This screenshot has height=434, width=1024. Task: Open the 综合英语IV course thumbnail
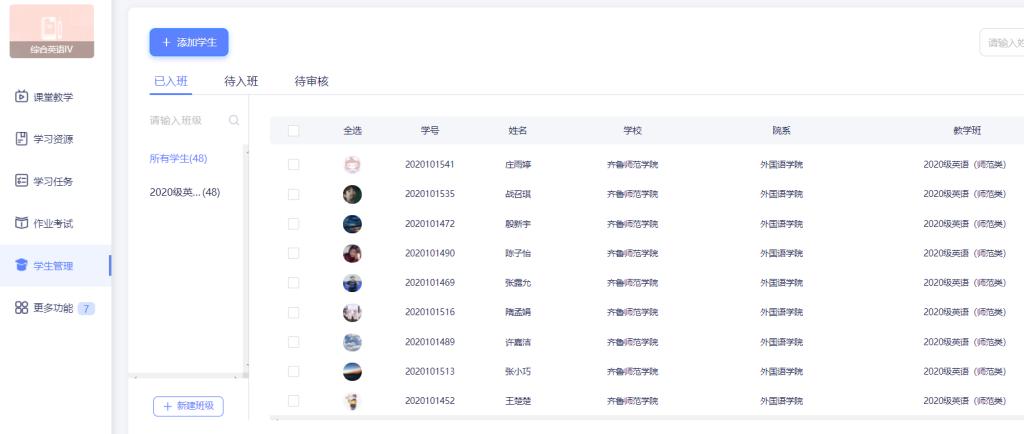[x=52, y=31]
